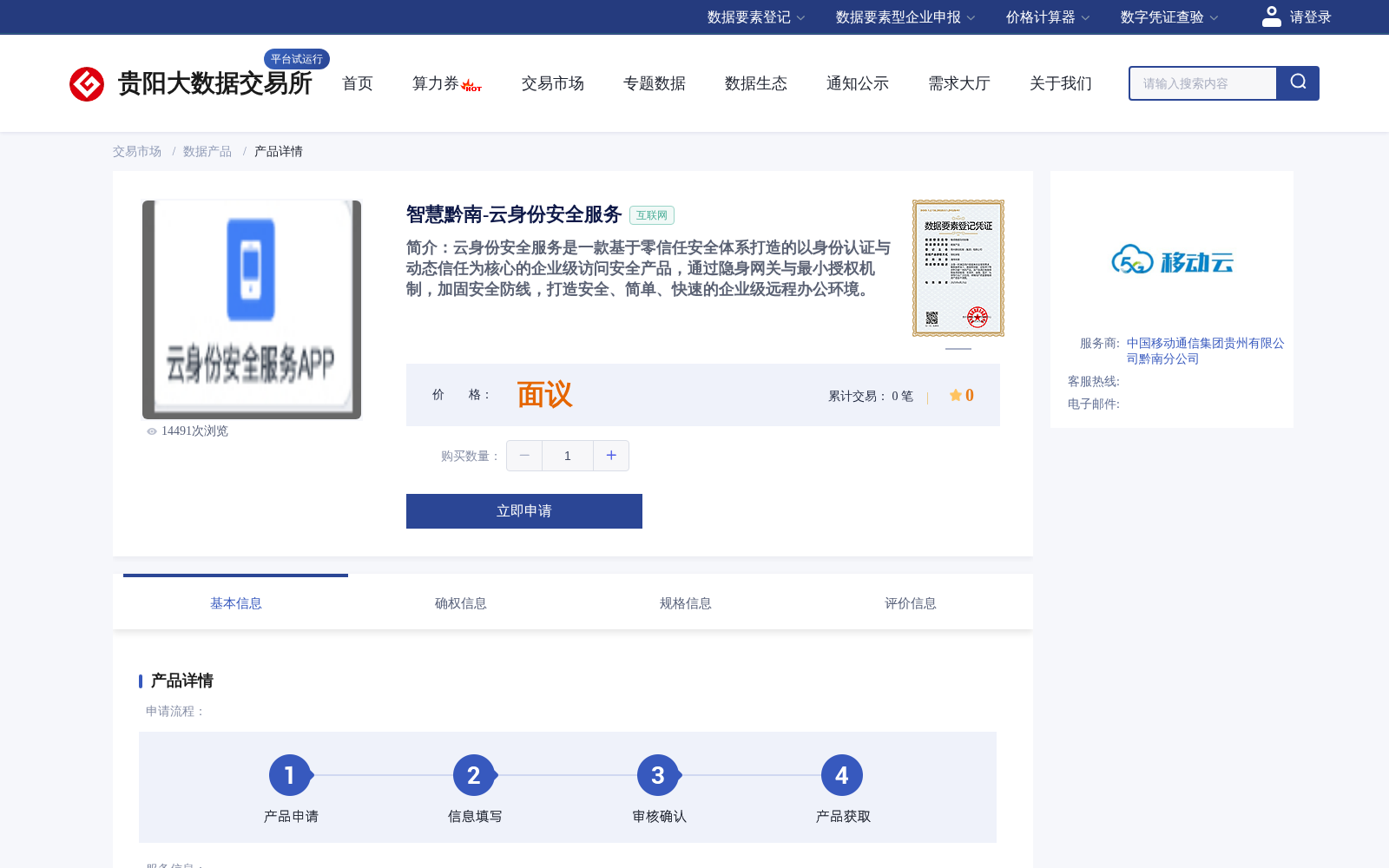This screenshot has width=1389, height=868.
Task: Open the 数字凭证查验 dropdown menu
Action: 1169,17
